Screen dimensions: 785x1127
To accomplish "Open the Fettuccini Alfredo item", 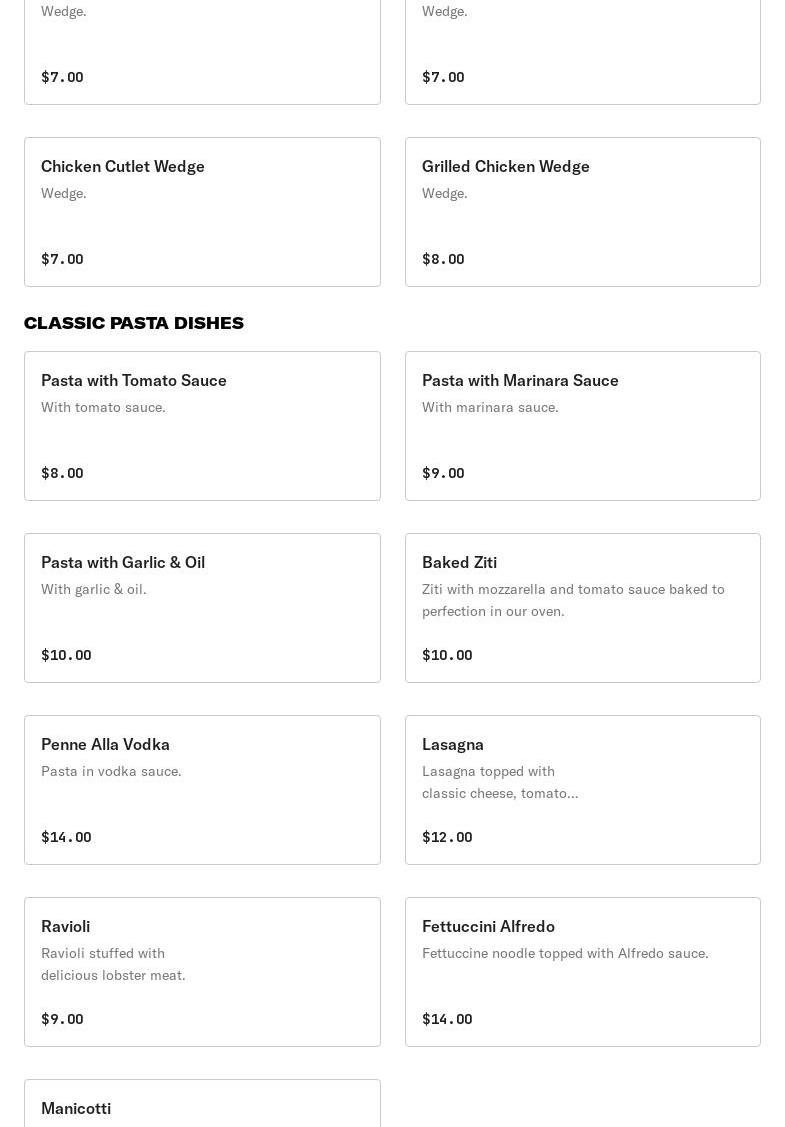I will (x=582, y=972).
